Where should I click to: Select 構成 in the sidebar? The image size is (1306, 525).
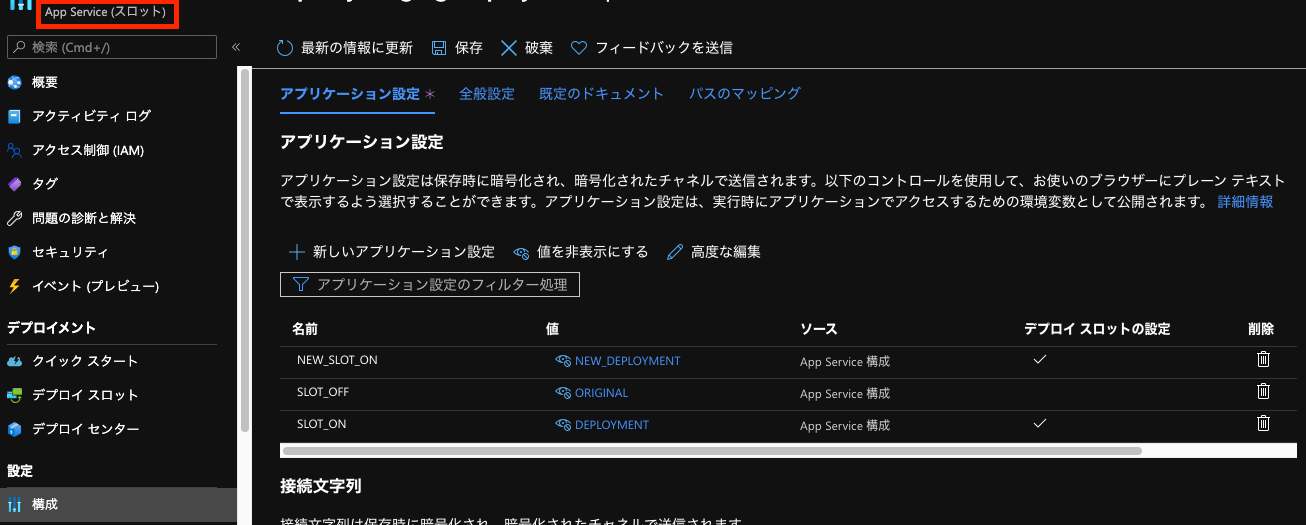(118, 504)
